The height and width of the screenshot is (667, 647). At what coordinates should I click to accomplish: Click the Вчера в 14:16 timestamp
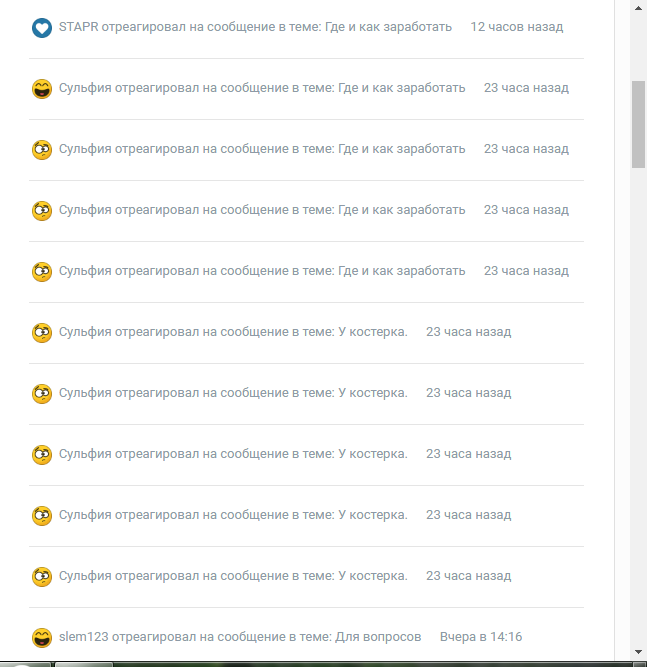point(481,637)
